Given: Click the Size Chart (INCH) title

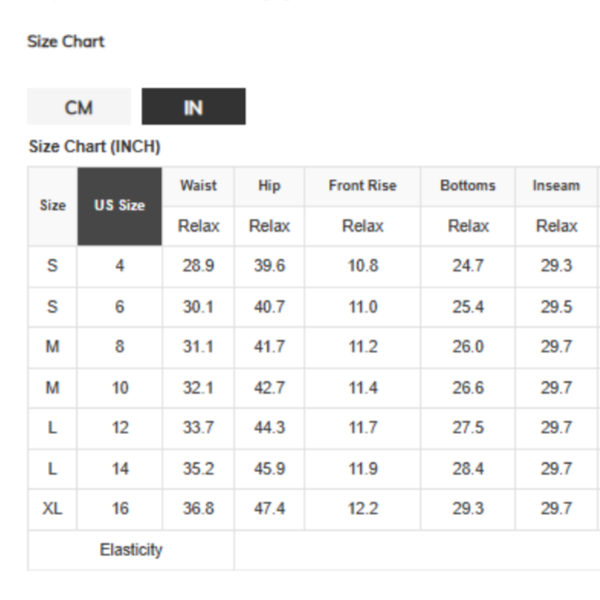Looking at the screenshot, I should (95, 147).
